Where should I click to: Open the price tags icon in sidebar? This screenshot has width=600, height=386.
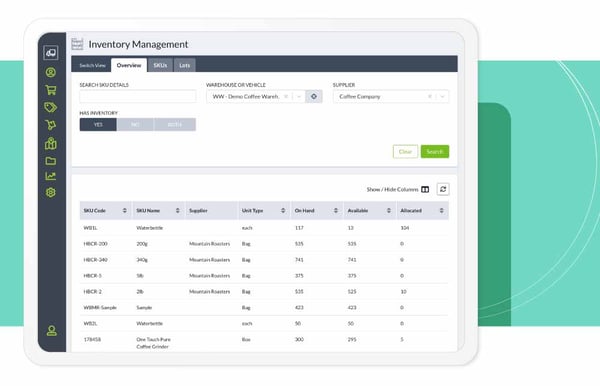pos(51,107)
